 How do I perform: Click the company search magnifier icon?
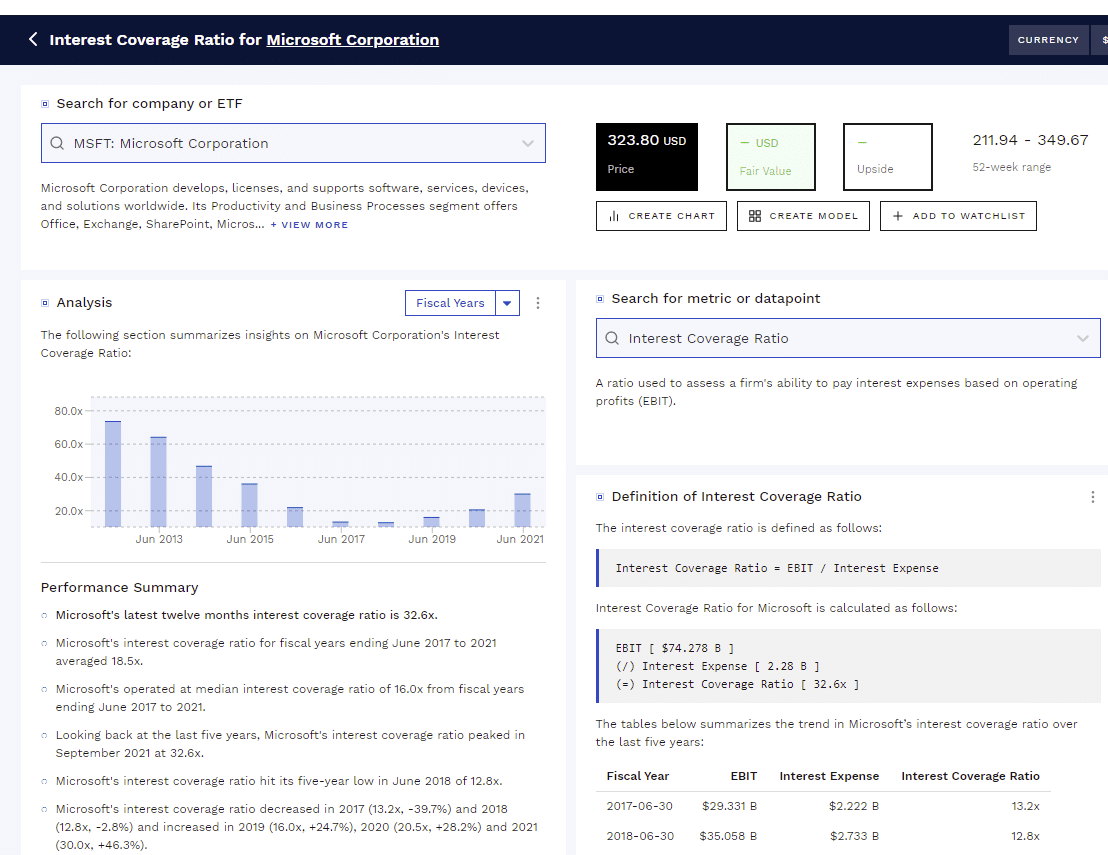pyautogui.click(x=56, y=144)
